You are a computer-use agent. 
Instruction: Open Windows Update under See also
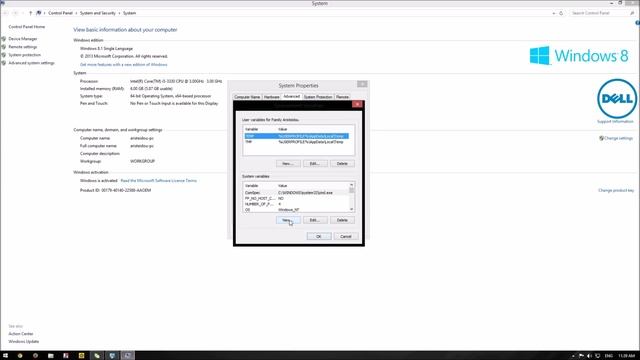click(24, 342)
